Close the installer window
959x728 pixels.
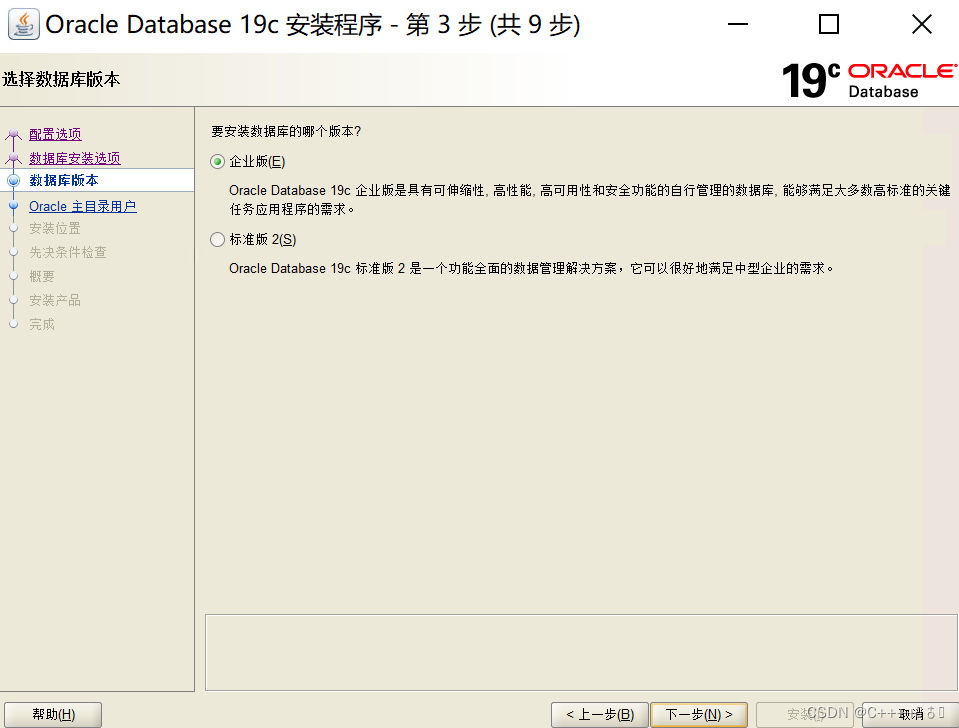[x=922, y=24]
